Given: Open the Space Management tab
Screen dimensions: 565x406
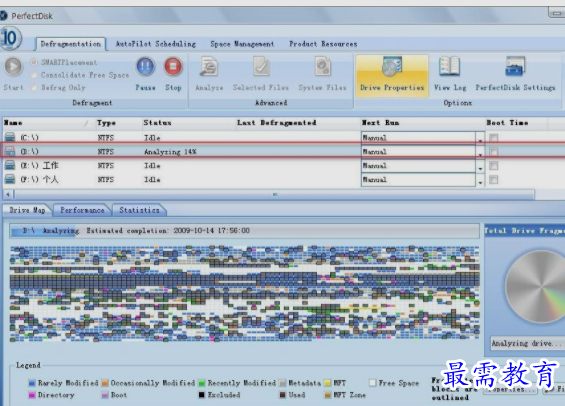Looking at the screenshot, I should 242,44.
